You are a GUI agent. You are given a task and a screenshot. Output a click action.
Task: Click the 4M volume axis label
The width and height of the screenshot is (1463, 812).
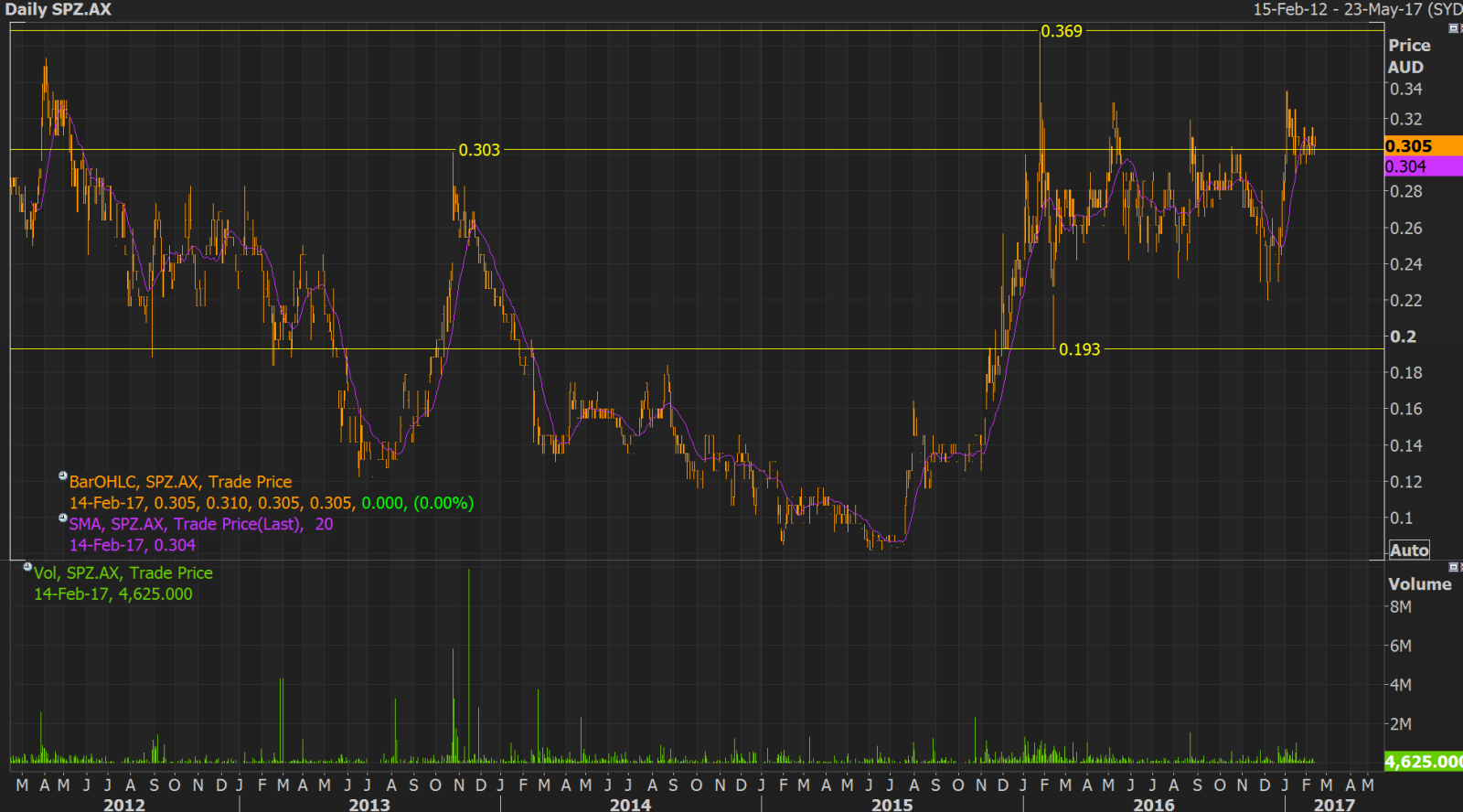coord(1401,685)
